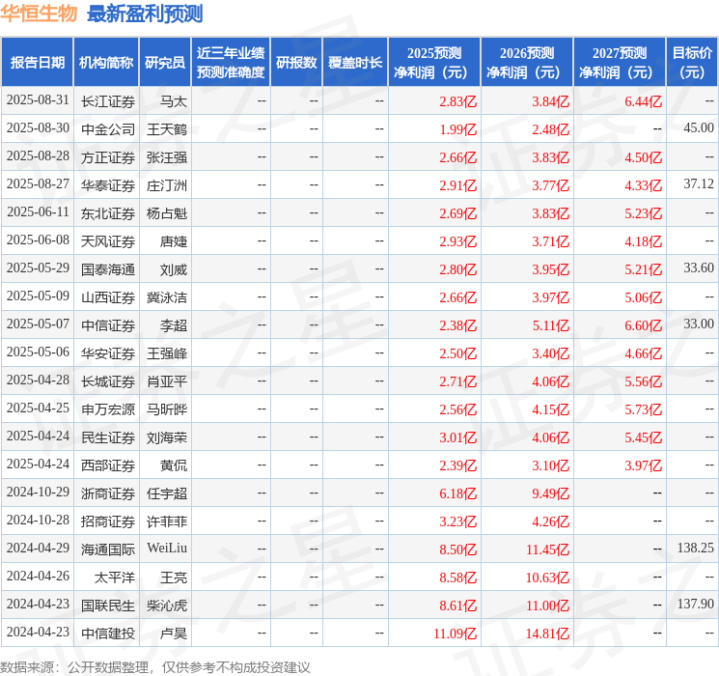
Task: Click 10.63亿 in 太平洋 row
Action: coord(548,577)
